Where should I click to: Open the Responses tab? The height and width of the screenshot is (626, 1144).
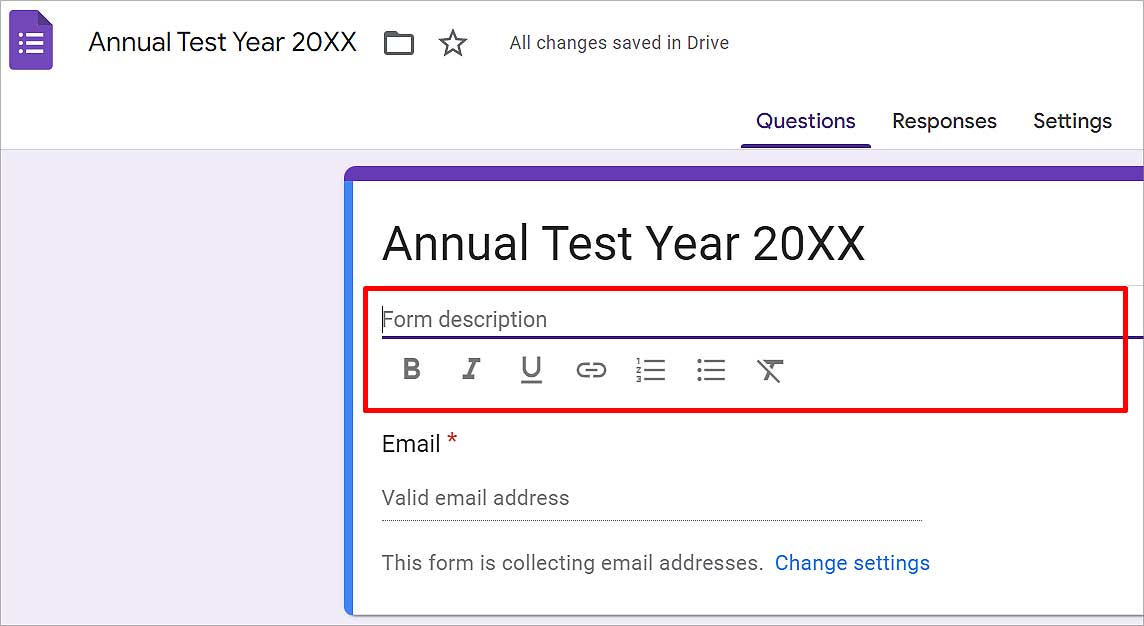[944, 121]
